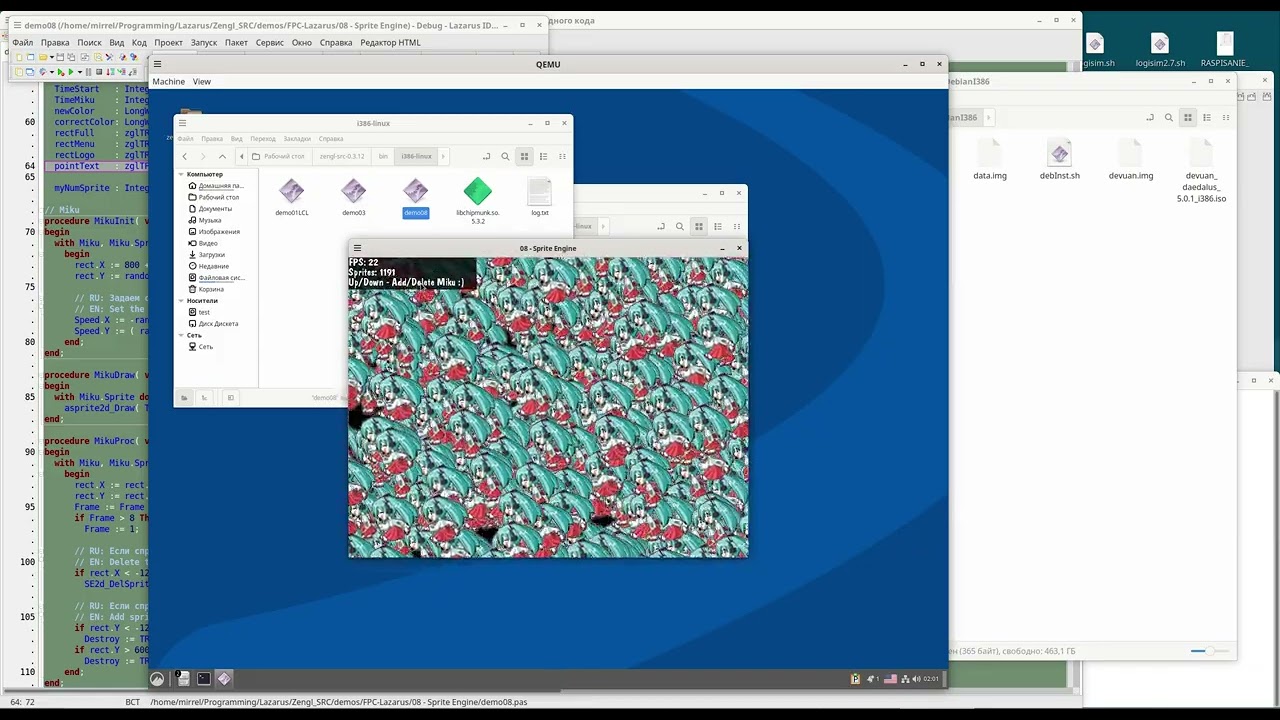This screenshot has width=1280, height=720.
Task: Adjust zoom slider in DebianI386 status bar
Action: (1209, 651)
